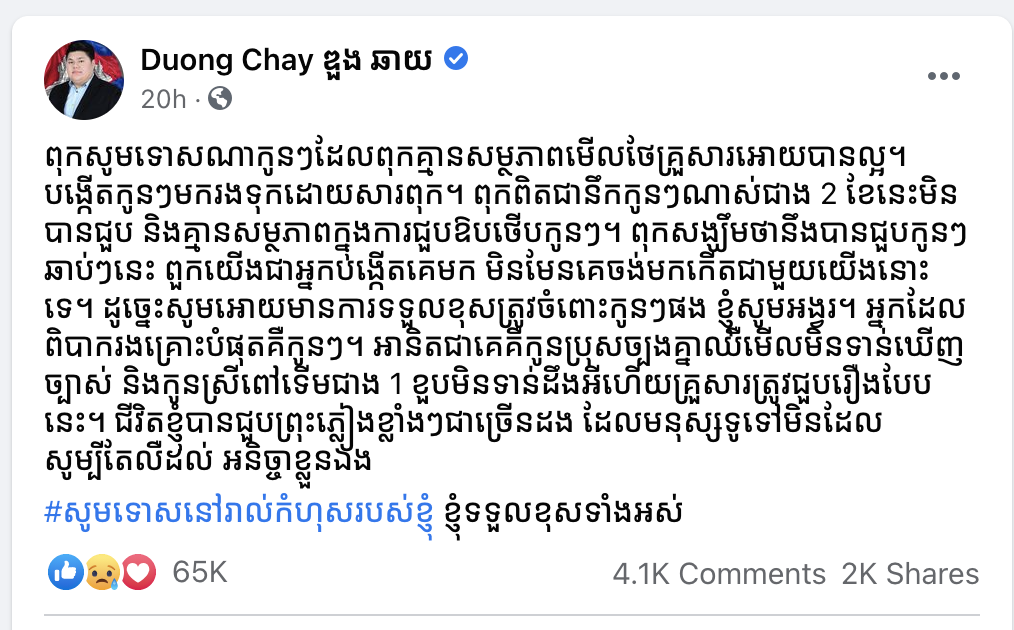
Task: Click the globe public audience icon
Action: point(221,99)
